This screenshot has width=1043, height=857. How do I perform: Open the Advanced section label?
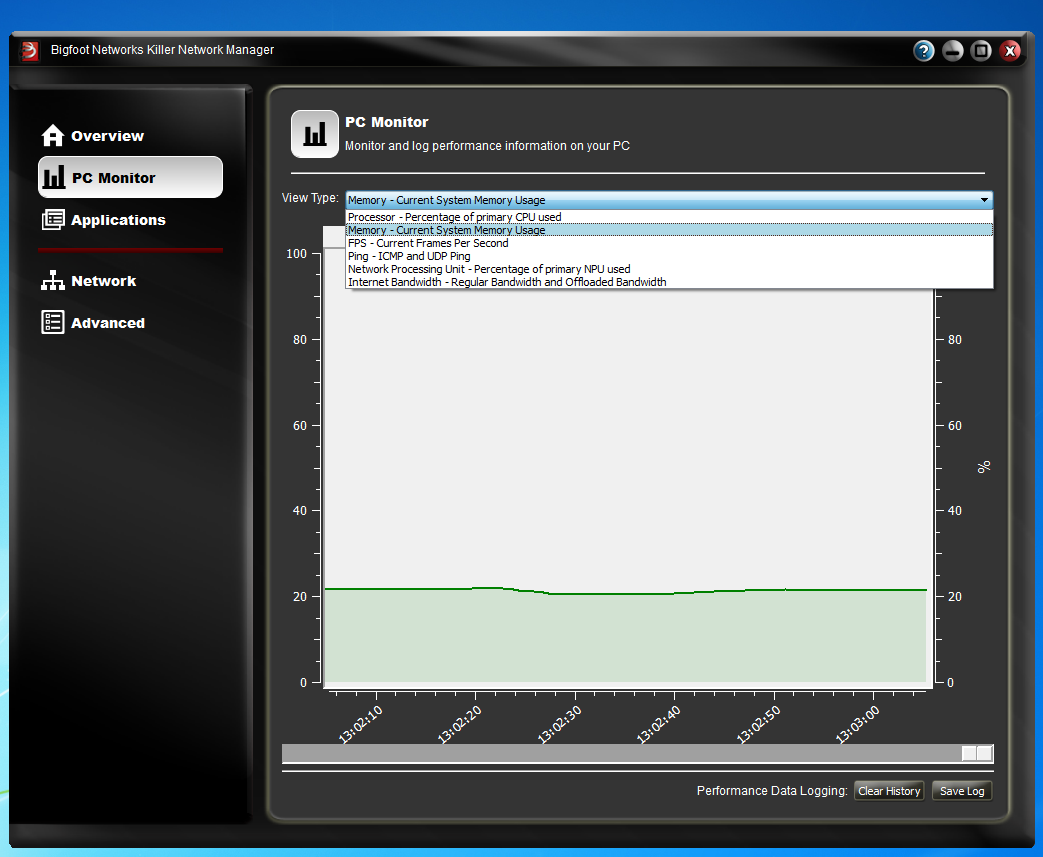pyautogui.click(x=108, y=323)
